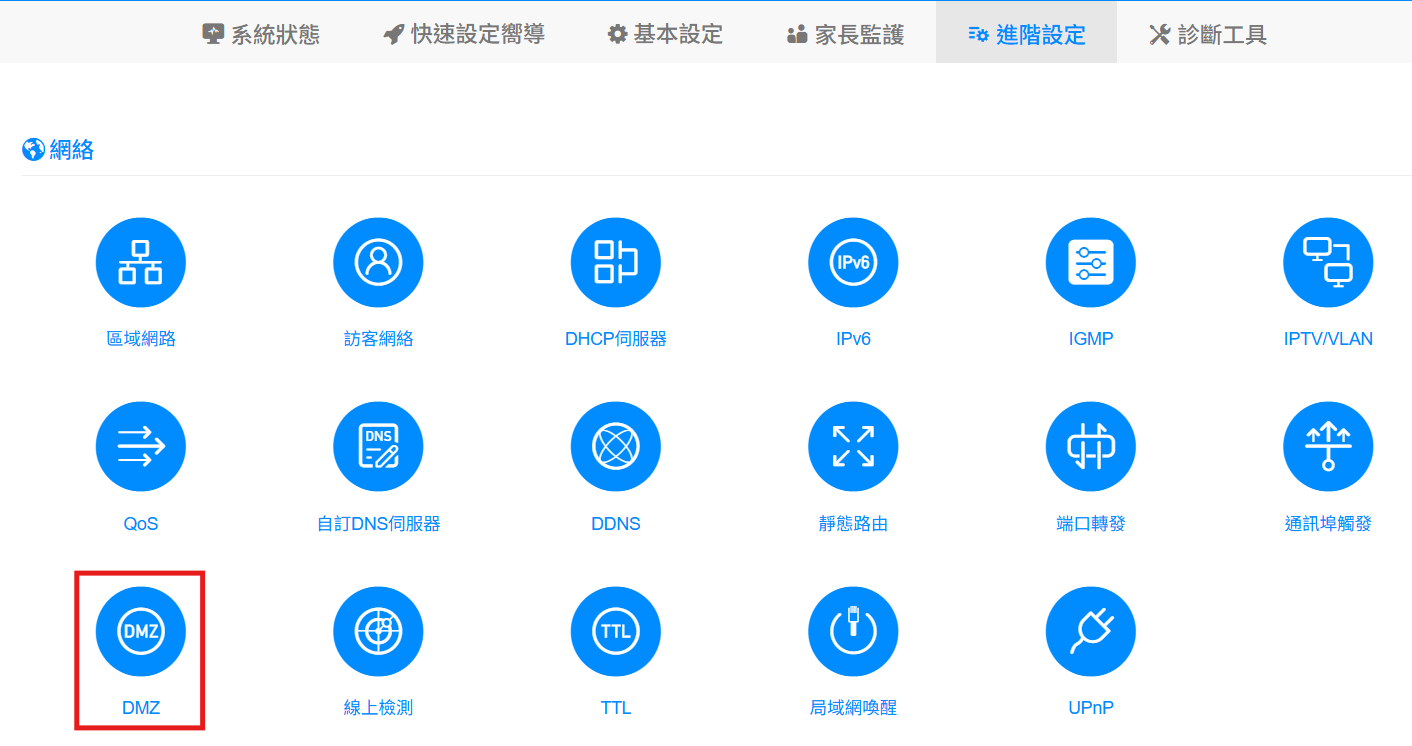The image size is (1412, 746).
Task: Open the DDNS globe icon
Action: tap(615, 446)
